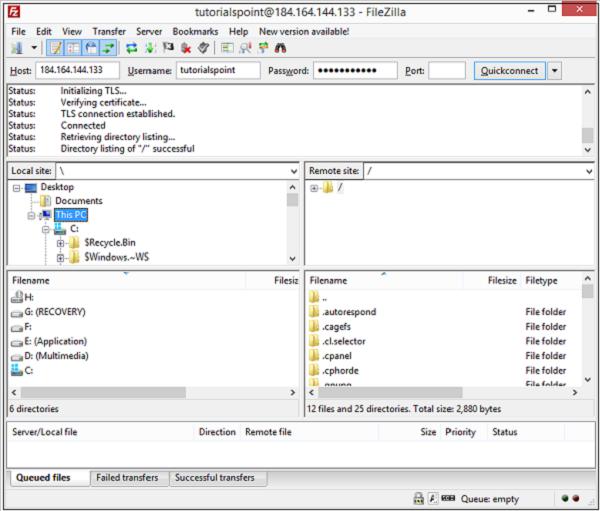Screen dimensions: 600x511
Task: Select the This PC tree item
Action: pyautogui.click(x=71, y=215)
